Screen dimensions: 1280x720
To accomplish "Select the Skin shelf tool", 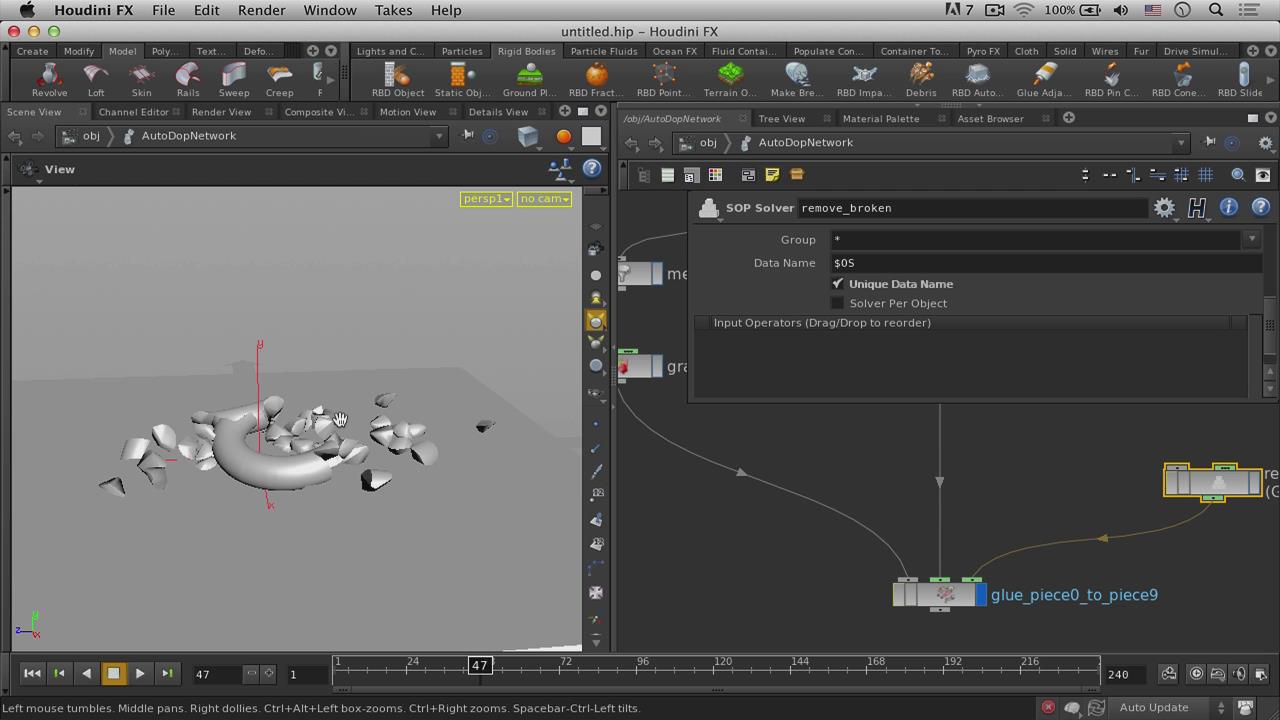I will point(142,80).
